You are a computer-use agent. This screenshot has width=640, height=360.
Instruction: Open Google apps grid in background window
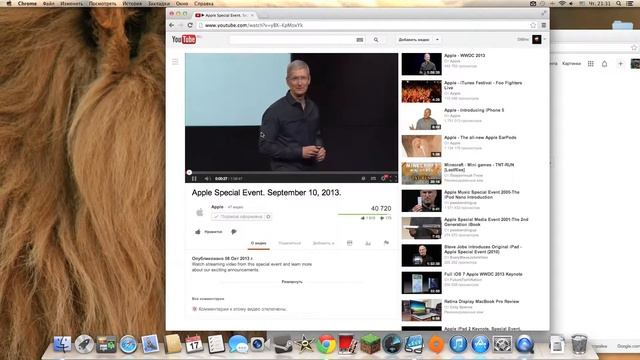591,64
